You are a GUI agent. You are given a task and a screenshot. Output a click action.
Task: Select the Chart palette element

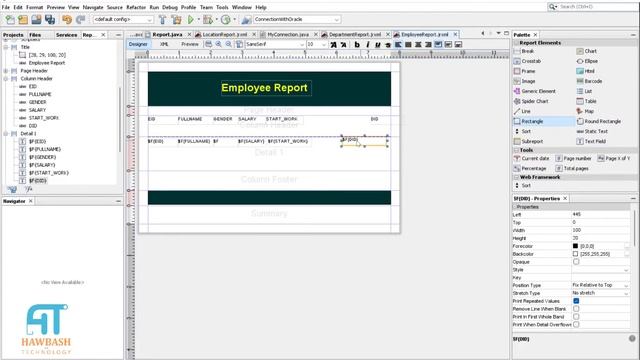click(x=590, y=51)
